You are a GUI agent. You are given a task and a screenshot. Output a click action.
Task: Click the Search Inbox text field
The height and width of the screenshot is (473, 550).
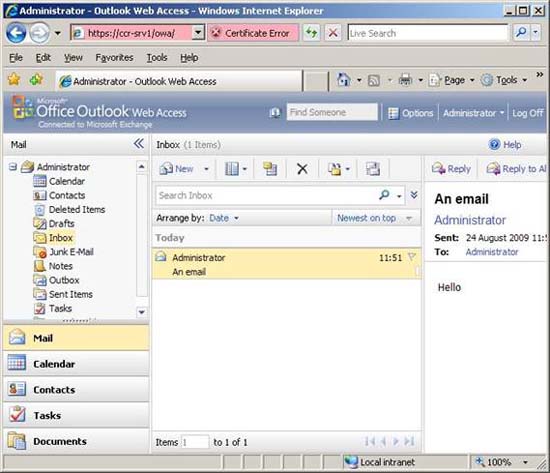tap(267, 195)
